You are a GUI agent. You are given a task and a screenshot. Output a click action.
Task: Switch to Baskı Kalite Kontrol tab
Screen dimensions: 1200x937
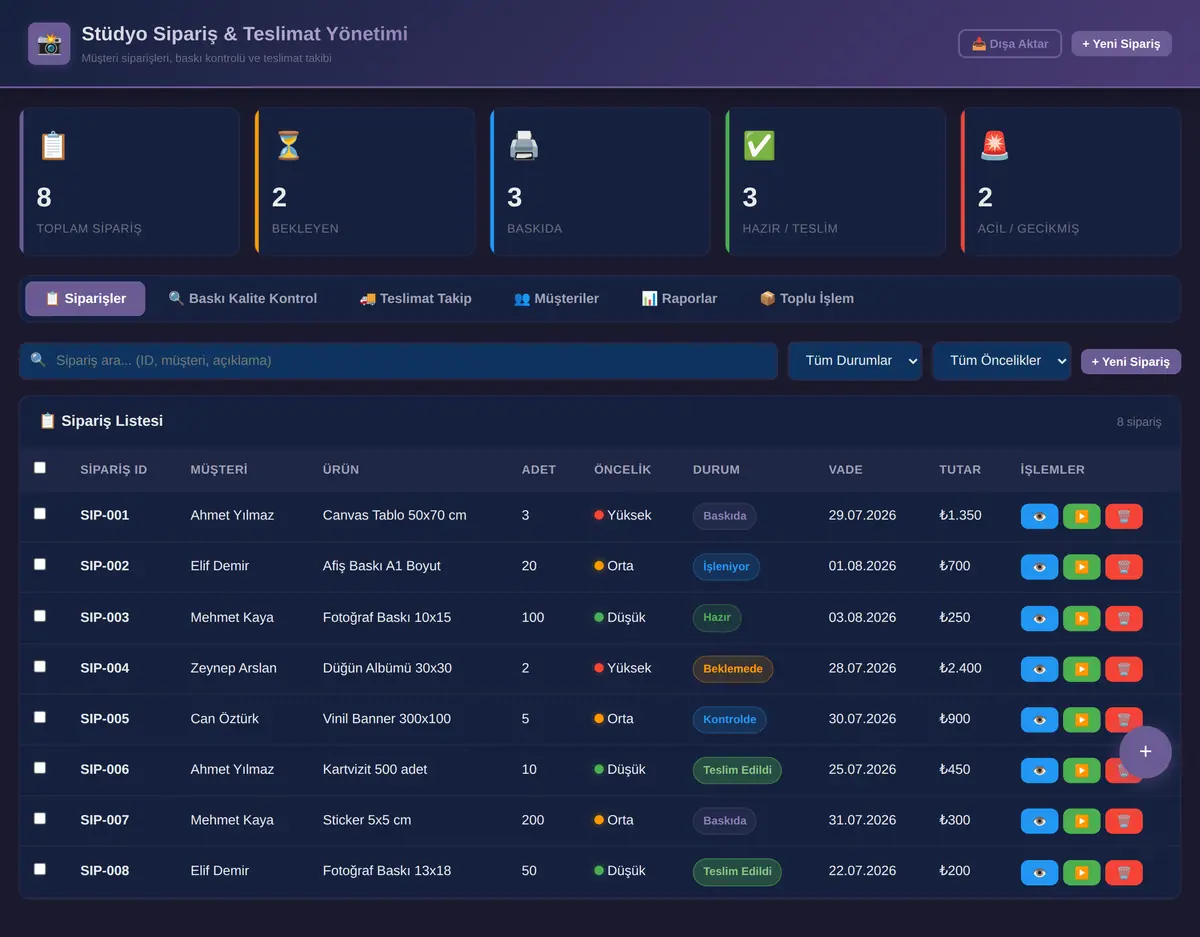click(243, 298)
